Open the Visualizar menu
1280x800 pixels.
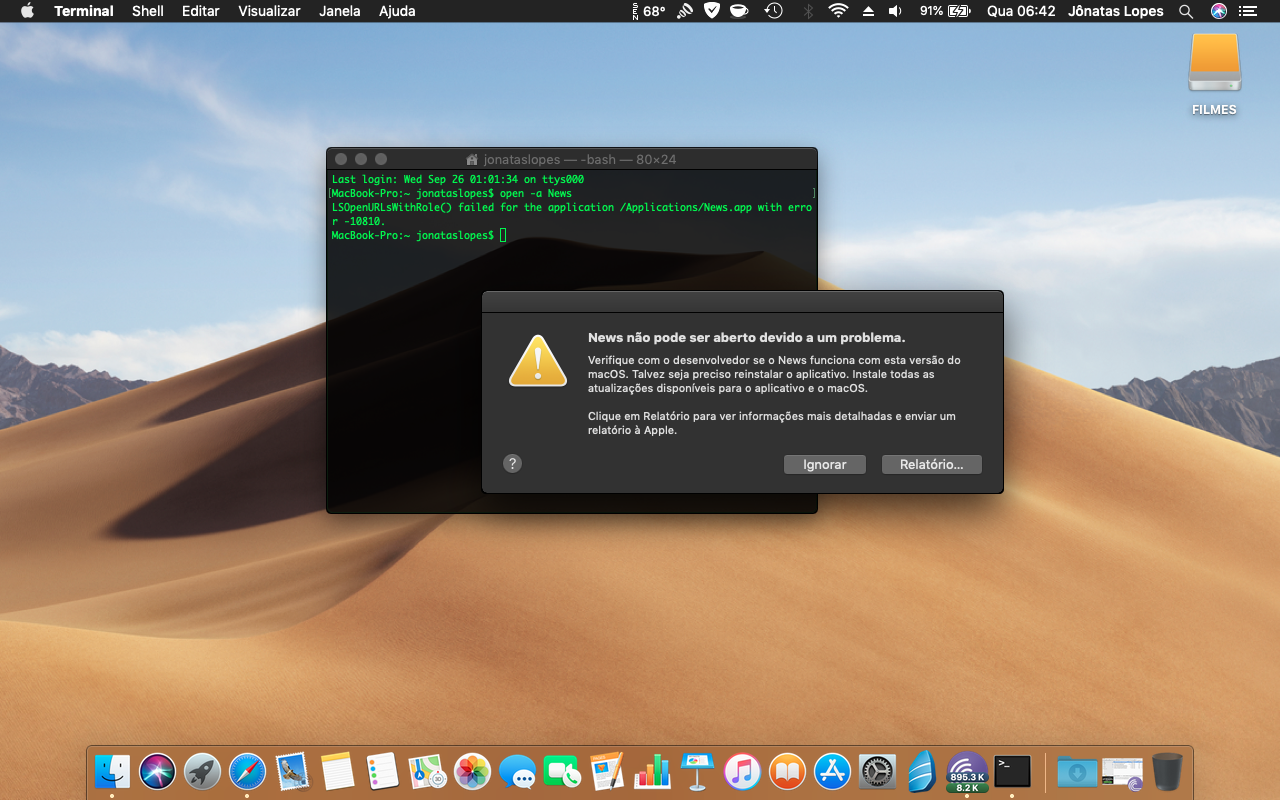[x=269, y=11]
